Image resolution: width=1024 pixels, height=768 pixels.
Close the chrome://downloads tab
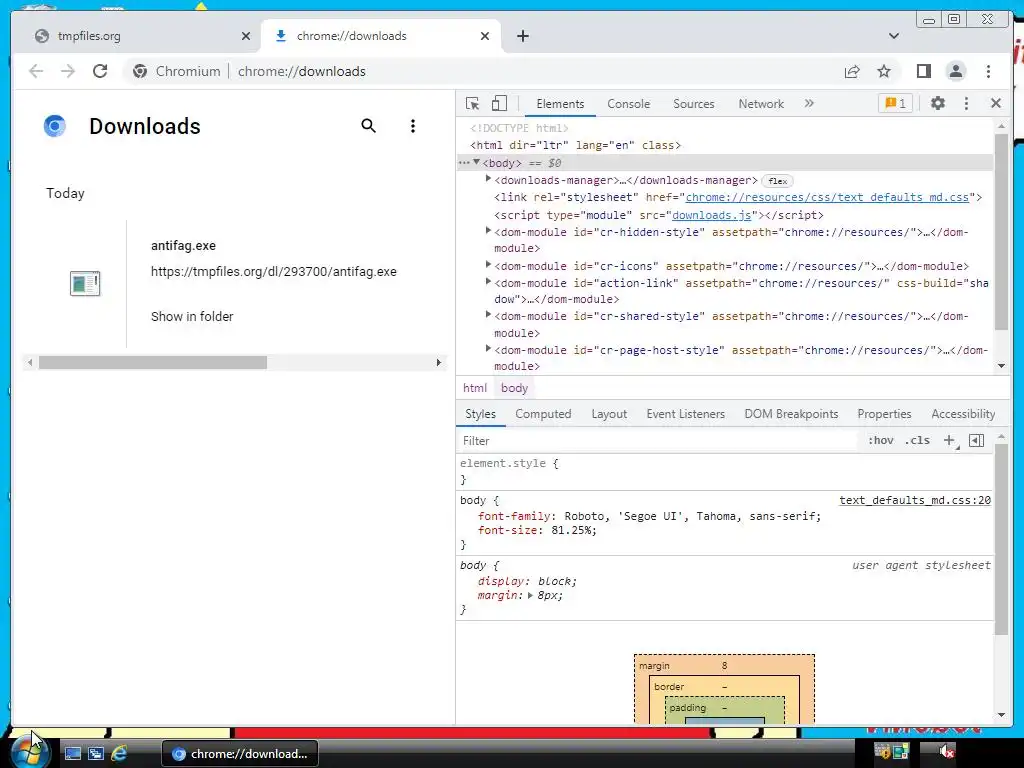coord(485,36)
